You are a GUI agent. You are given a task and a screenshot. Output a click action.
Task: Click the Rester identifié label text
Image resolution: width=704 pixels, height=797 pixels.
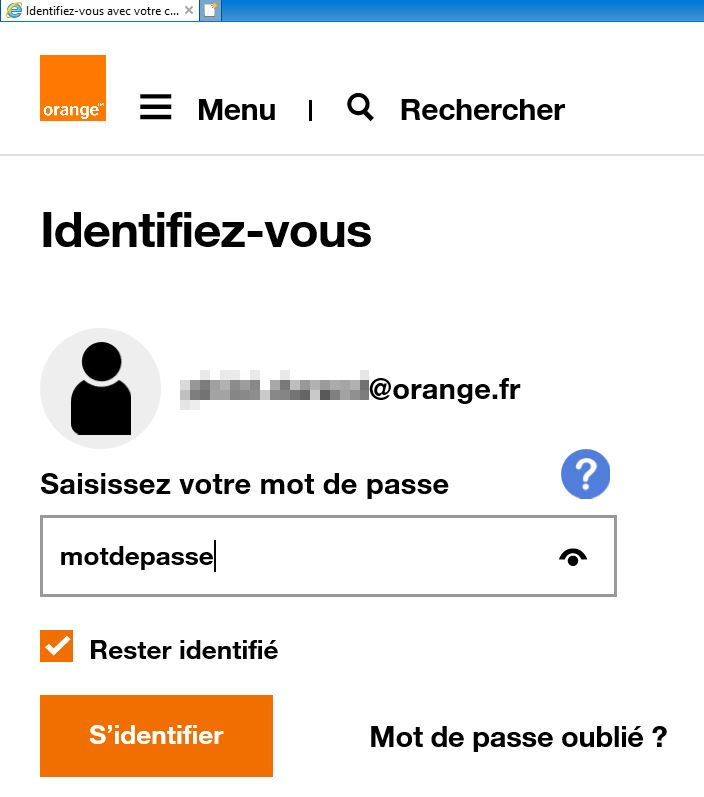tap(184, 650)
